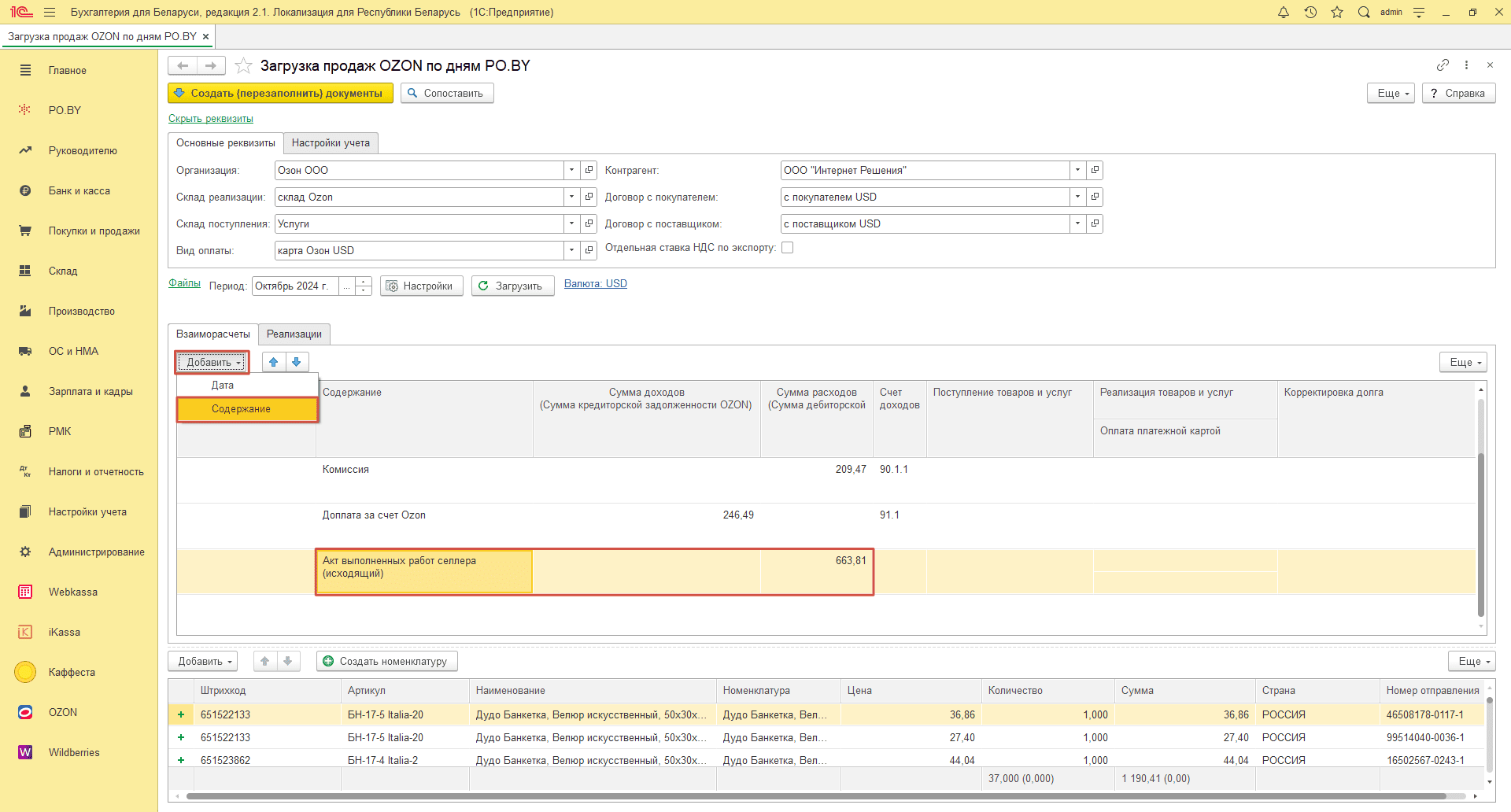Go forward with the right arrow
The image size is (1511, 812).
pyautogui.click(x=211, y=65)
